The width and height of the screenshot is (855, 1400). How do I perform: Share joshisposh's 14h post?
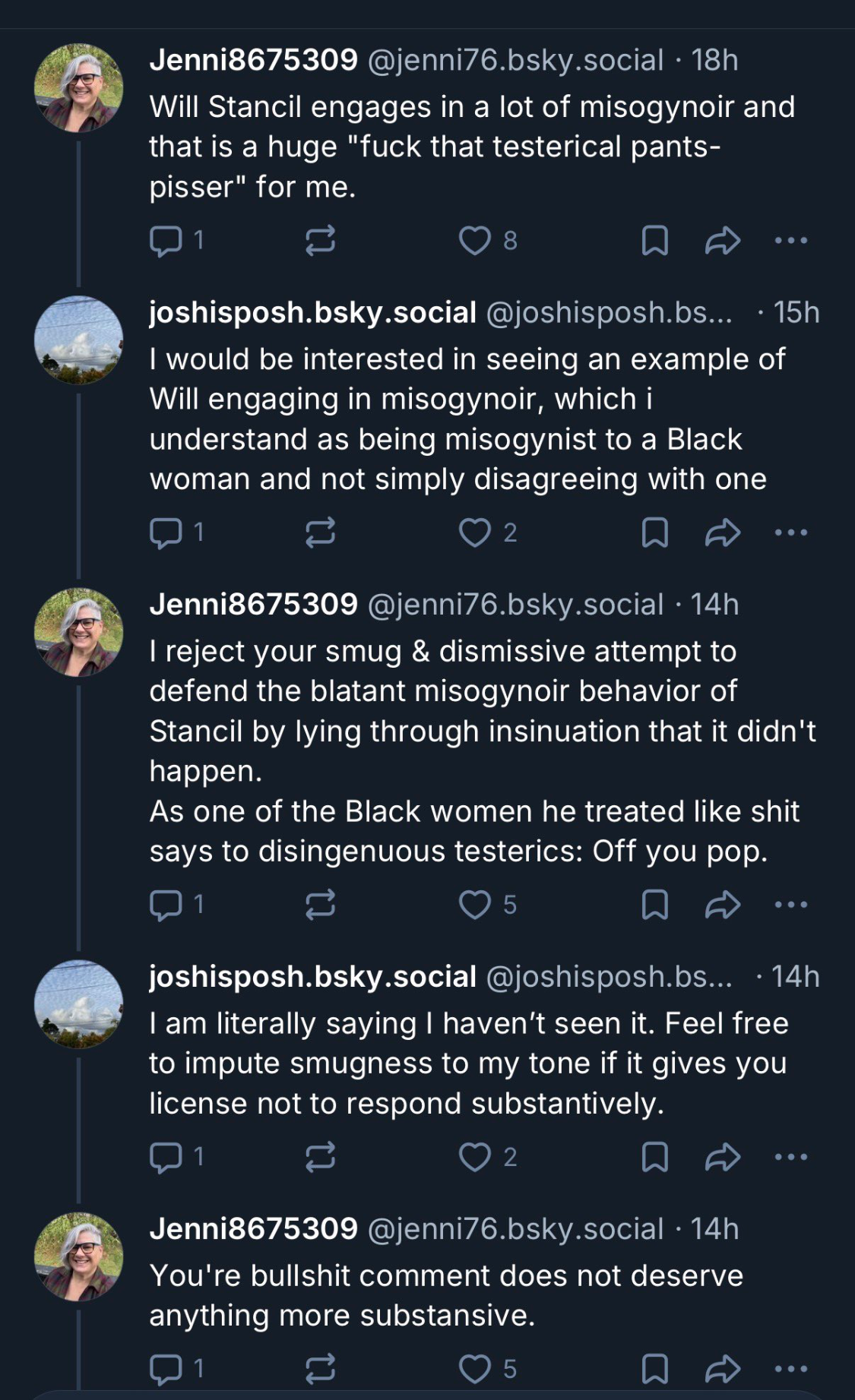722,1157
